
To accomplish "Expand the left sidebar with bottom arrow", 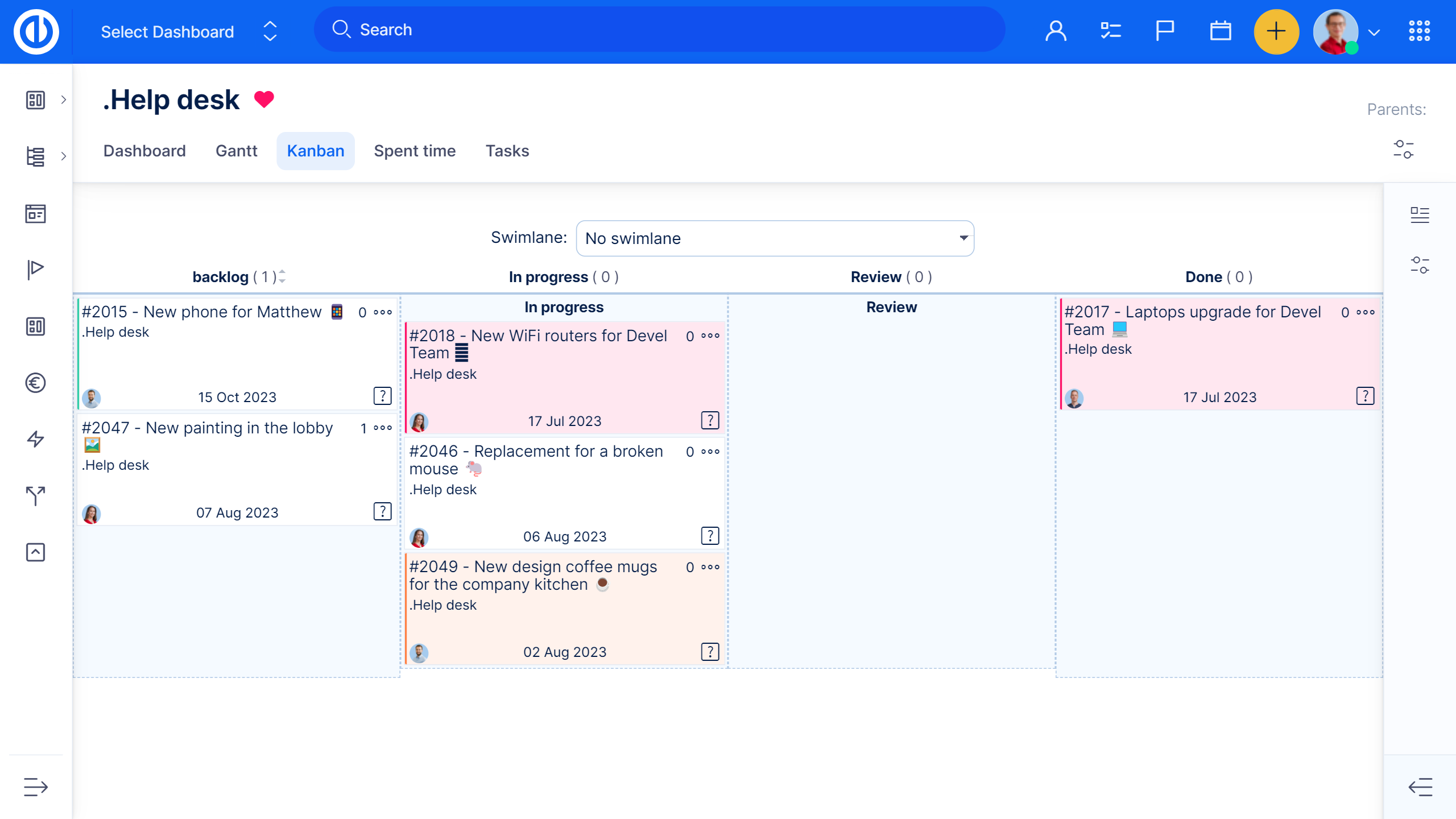I will tap(35, 787).
